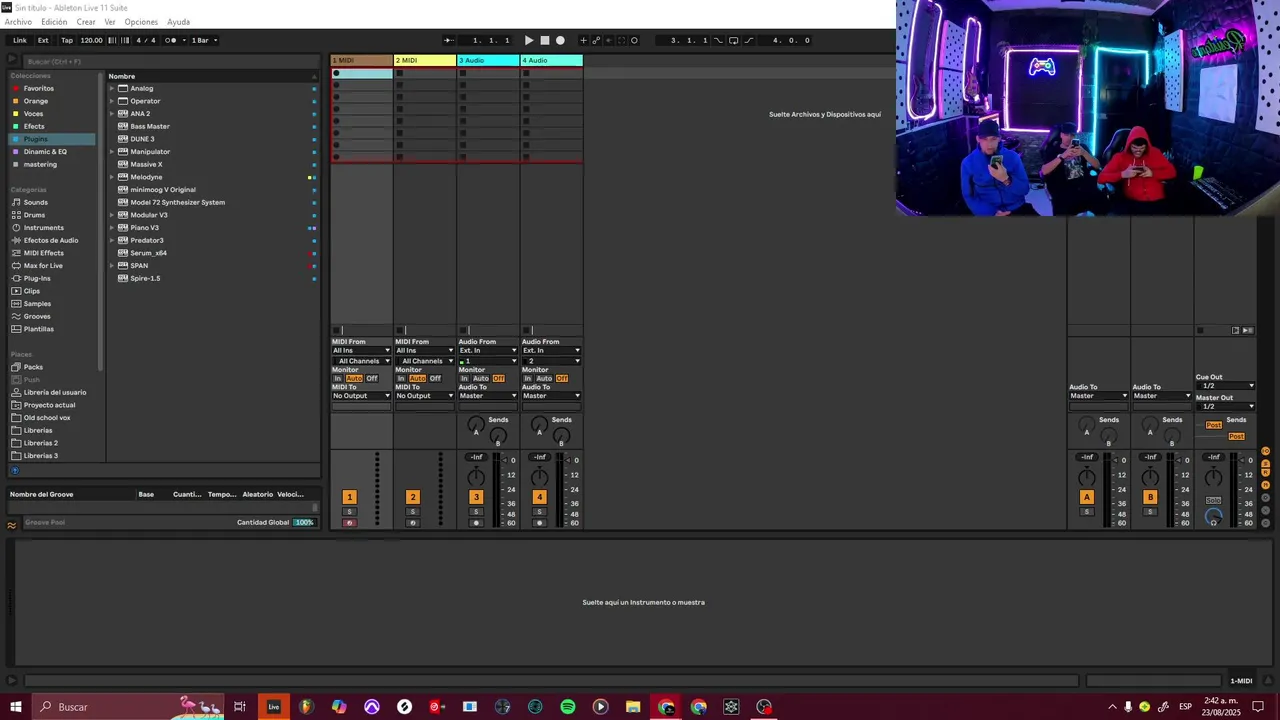Open the Grooves category

pyautogui.click(x=37, y=316)
